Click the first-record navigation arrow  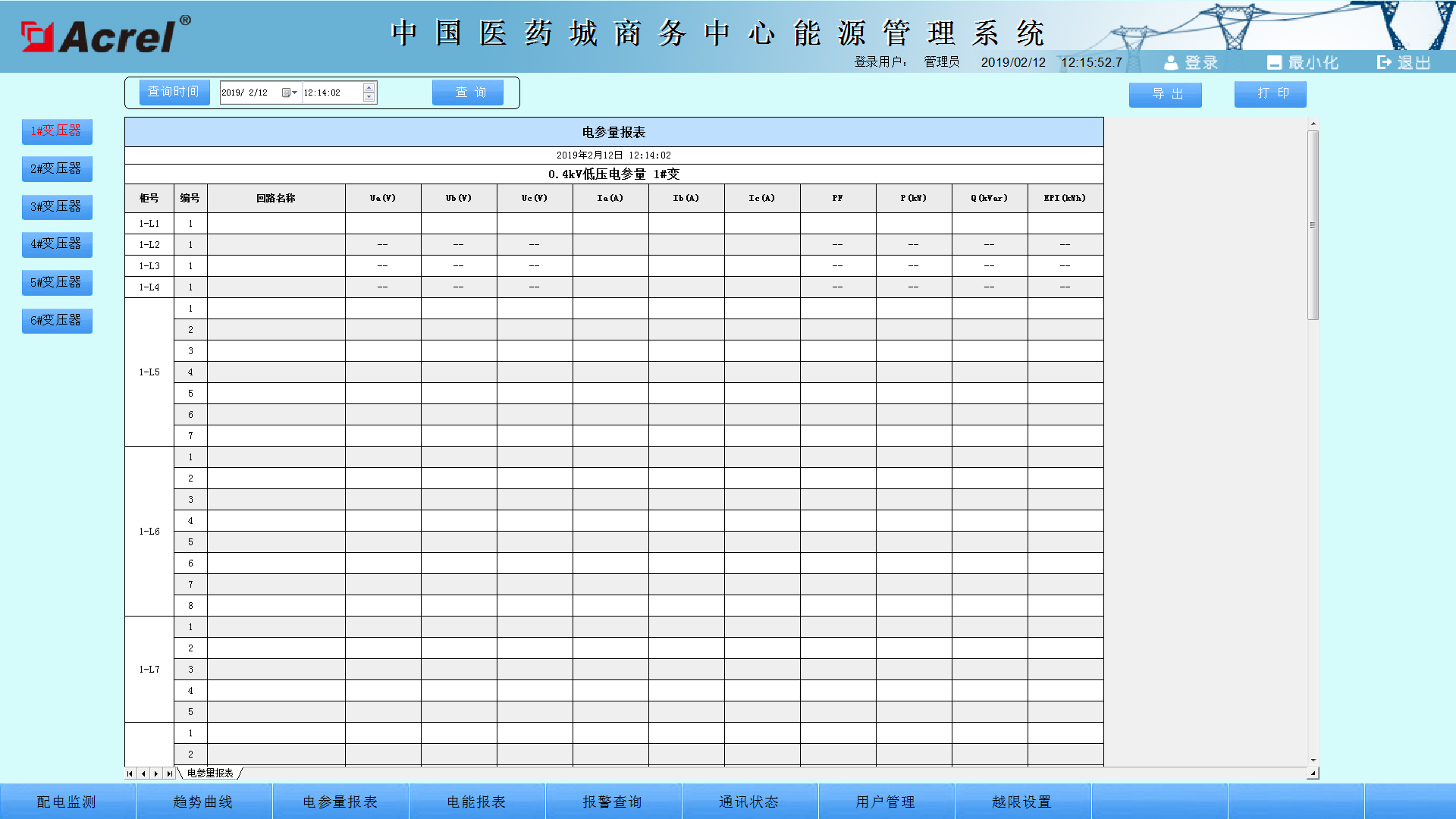click(130, 773)
